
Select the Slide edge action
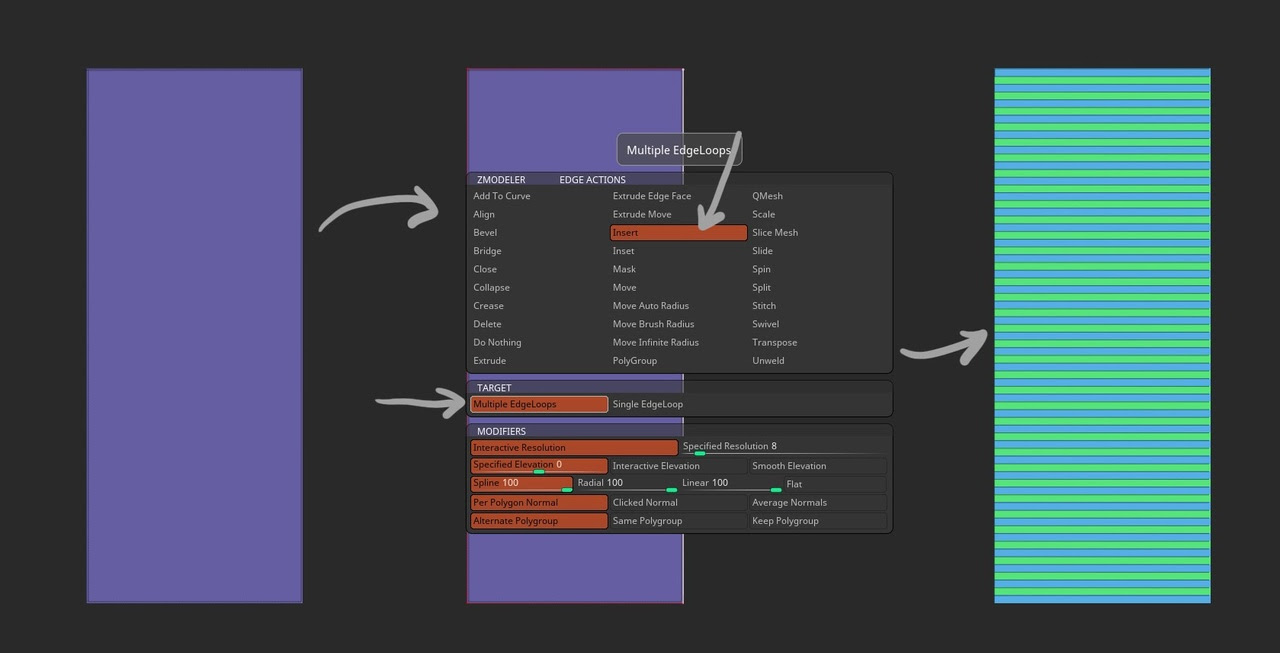click(x=762, y=251)
